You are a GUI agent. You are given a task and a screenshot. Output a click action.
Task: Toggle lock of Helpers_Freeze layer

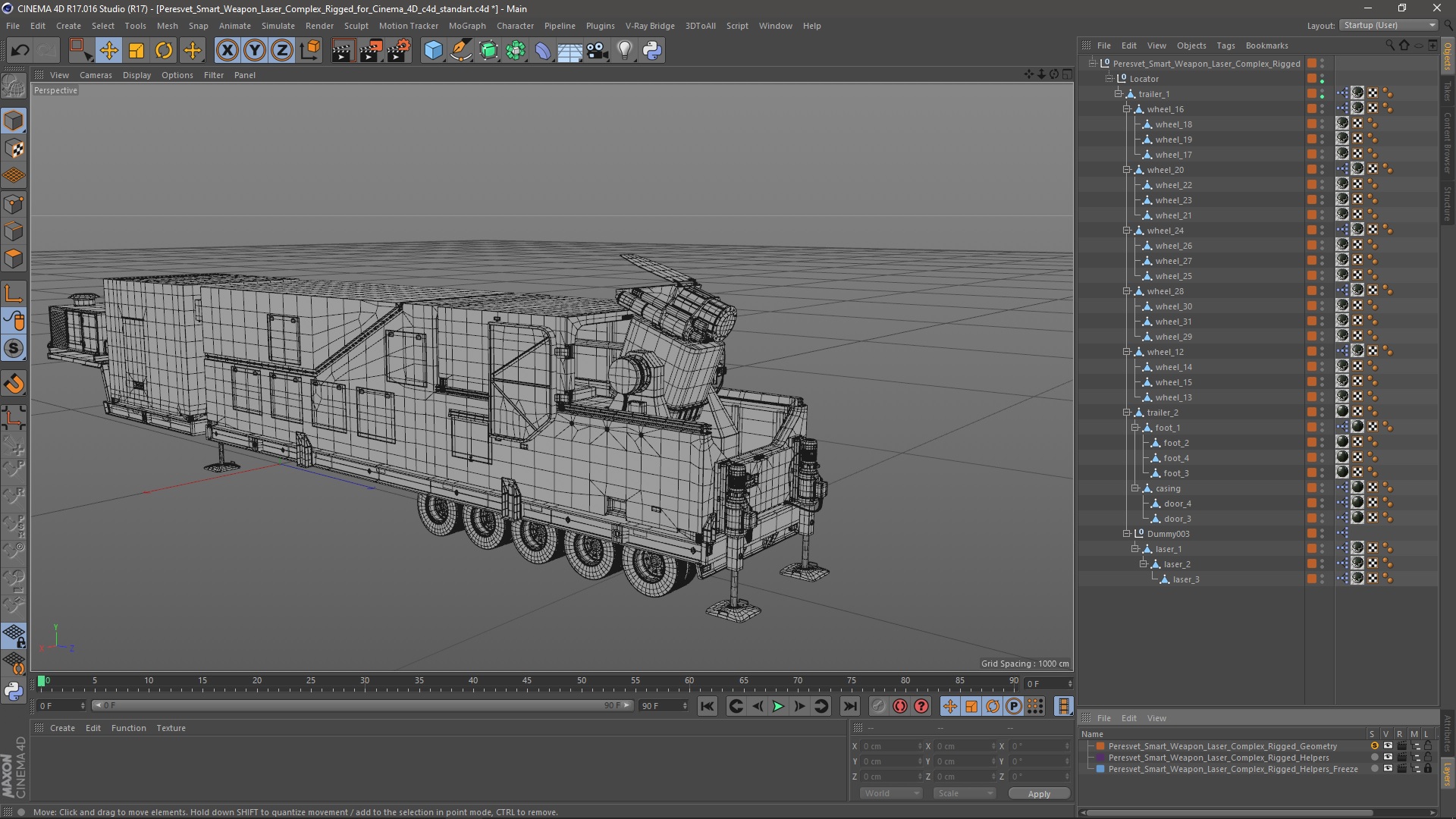coord(1428,769)
